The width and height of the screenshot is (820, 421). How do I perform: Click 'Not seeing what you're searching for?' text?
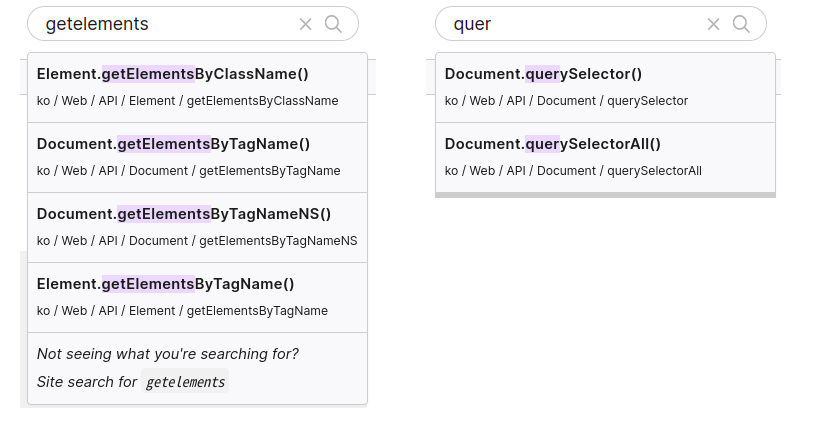coord(168,354)
